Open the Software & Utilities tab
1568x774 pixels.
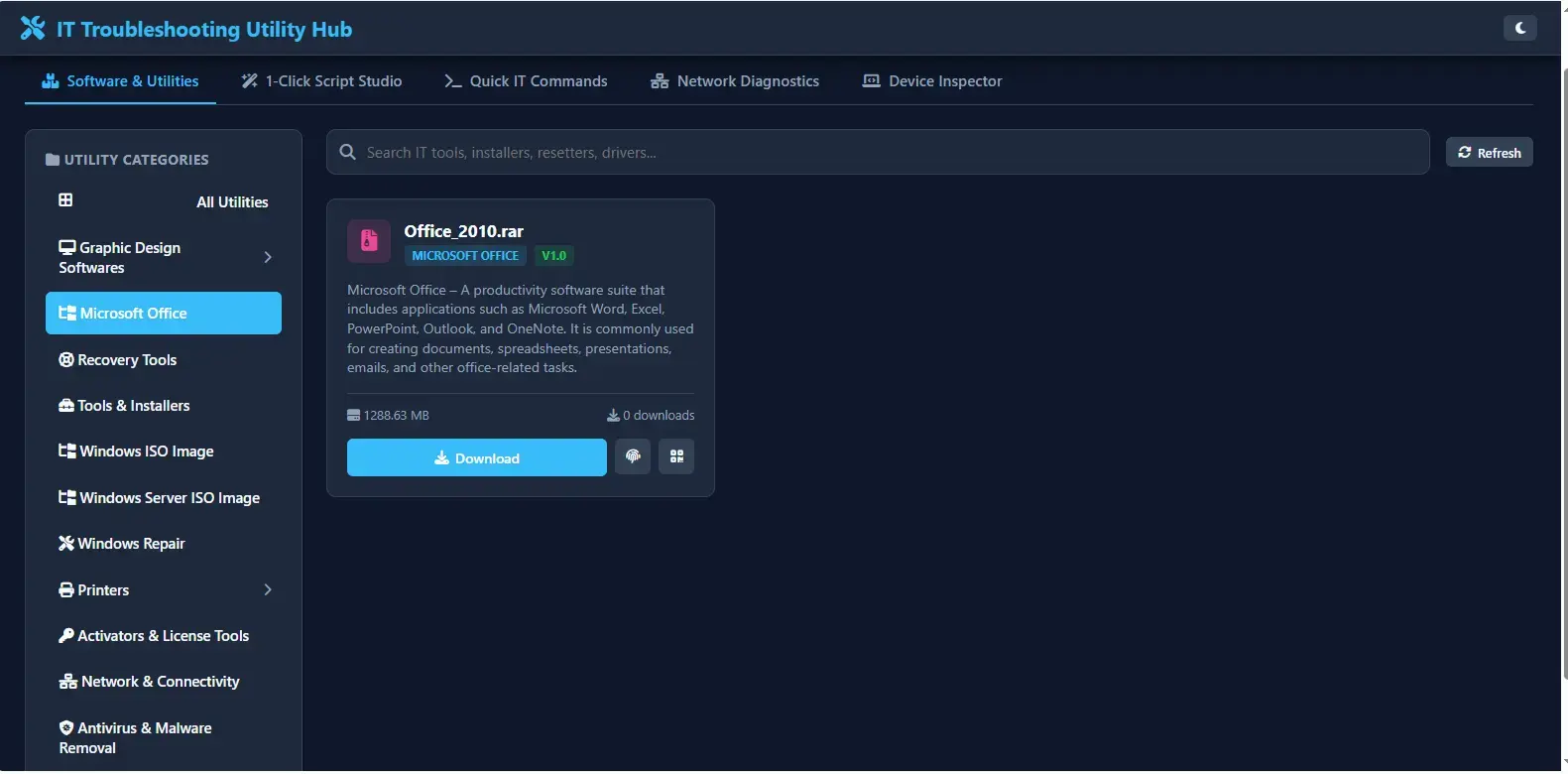point(120,81)
